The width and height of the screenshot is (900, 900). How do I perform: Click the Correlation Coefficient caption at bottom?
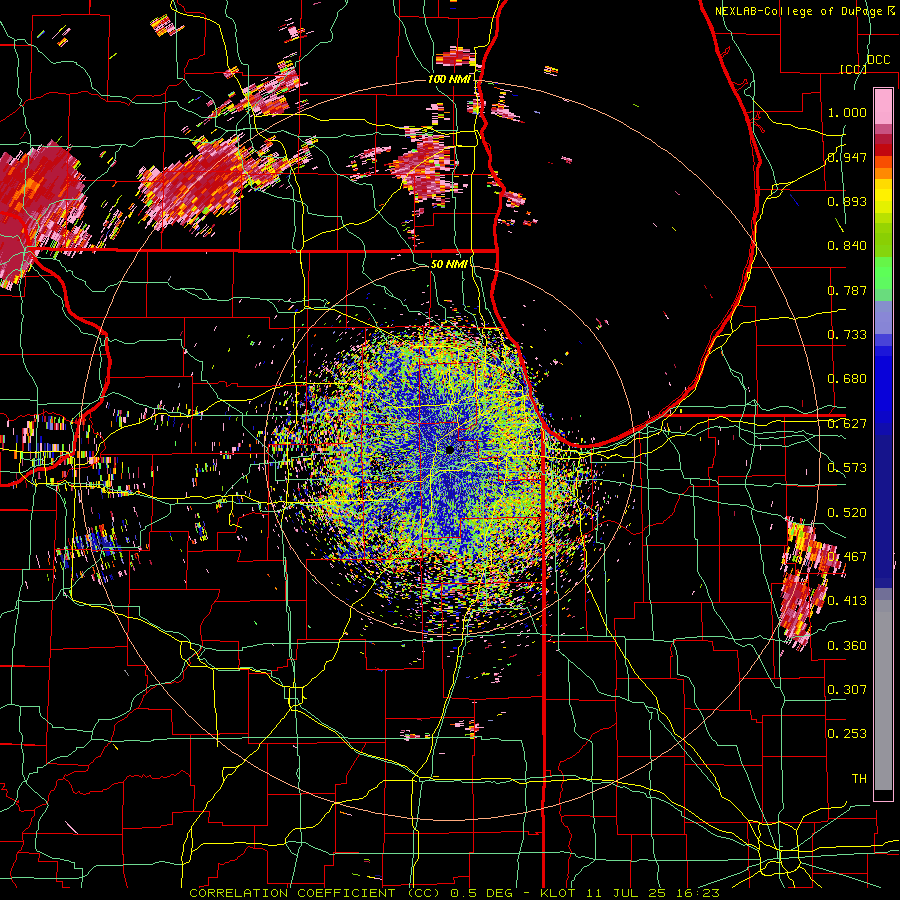(x=455, y=893)
